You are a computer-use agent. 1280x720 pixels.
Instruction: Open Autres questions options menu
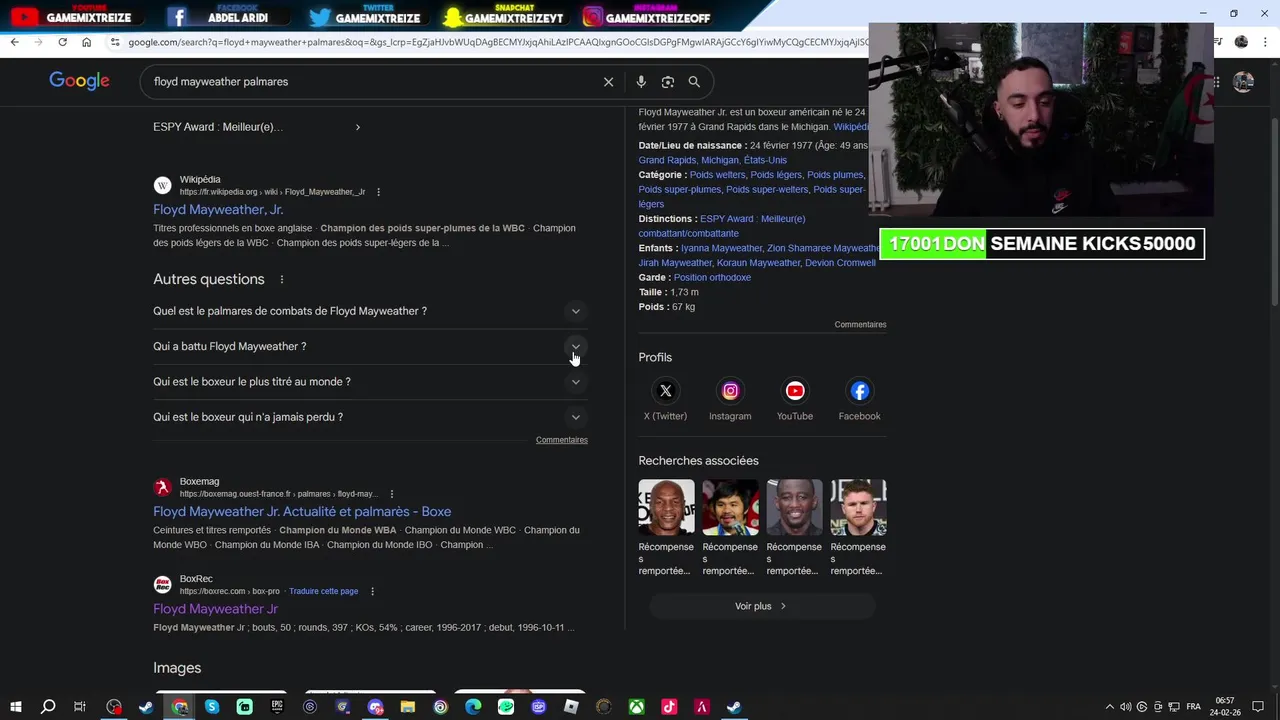(x=282, y=280)
